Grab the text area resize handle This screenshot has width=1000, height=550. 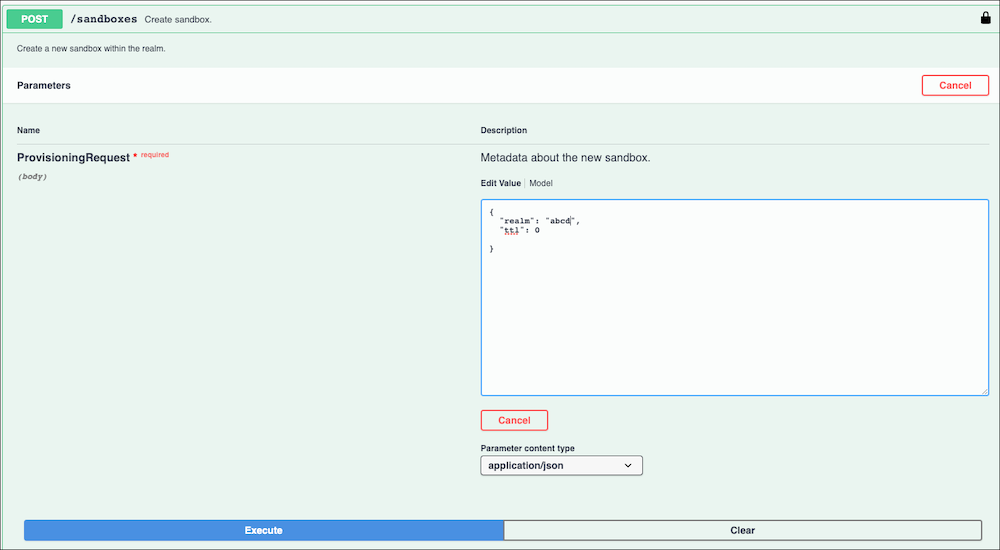click(984, 390)
